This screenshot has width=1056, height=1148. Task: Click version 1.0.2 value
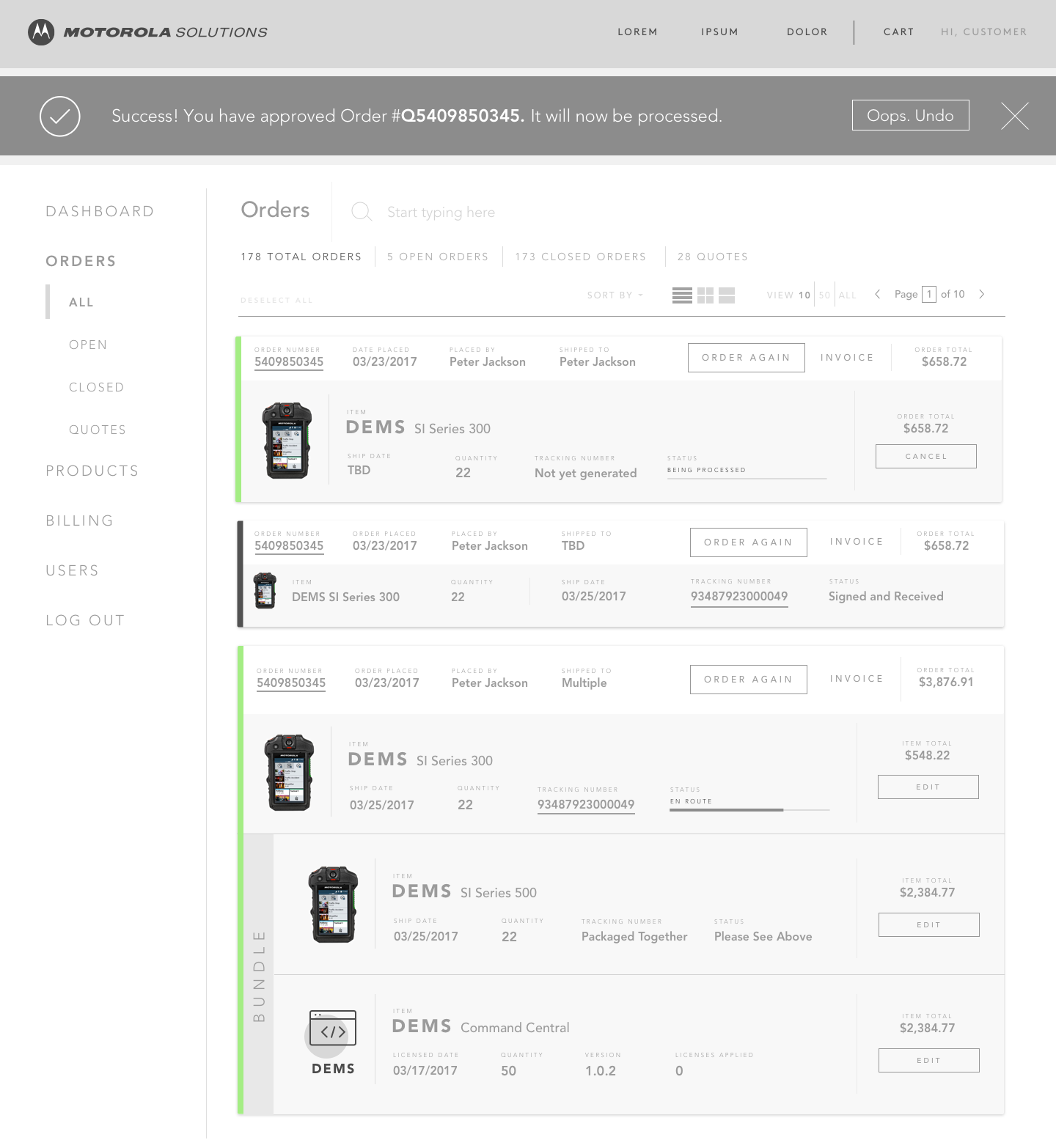click(x=601, y=1070)
